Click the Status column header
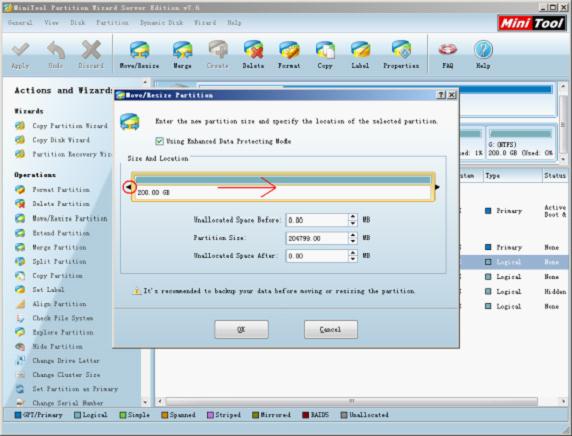 555,176
